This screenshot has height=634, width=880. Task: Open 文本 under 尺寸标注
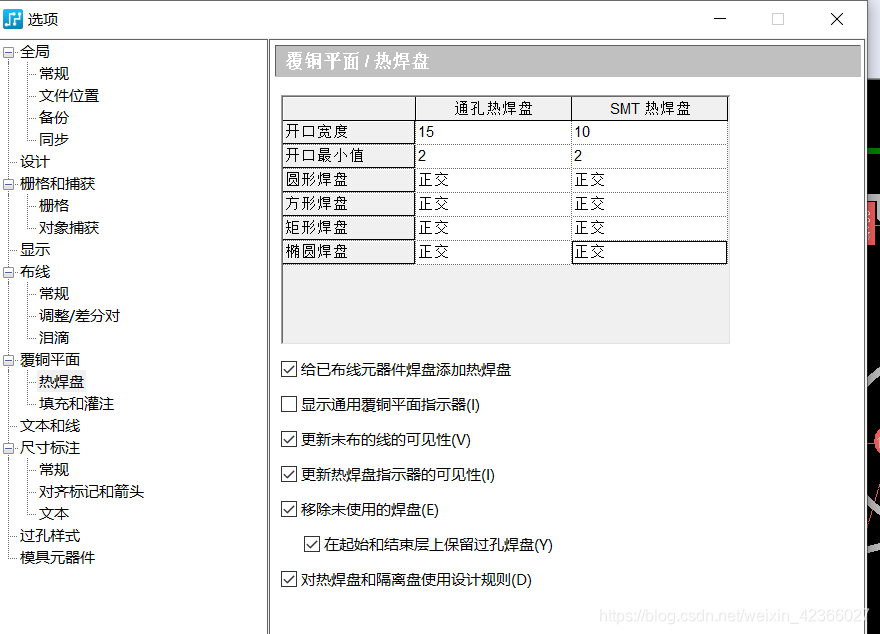(x=54, y=514)
